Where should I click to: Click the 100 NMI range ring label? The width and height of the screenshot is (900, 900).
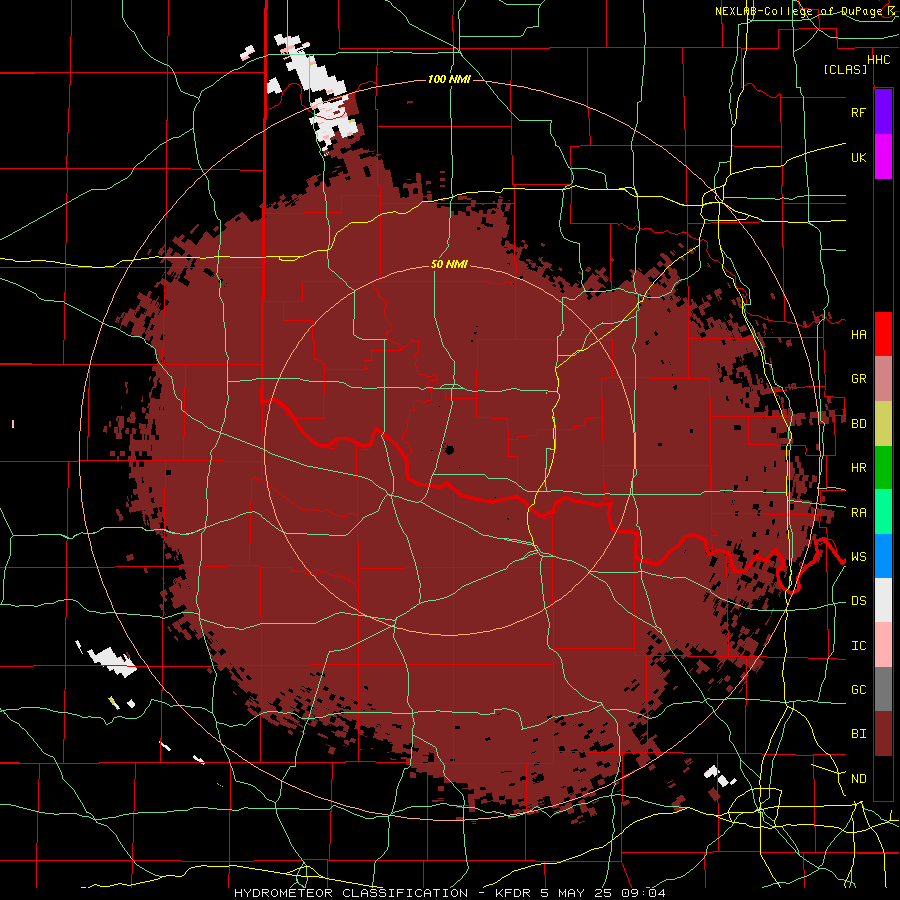click(x=449, y=79)
